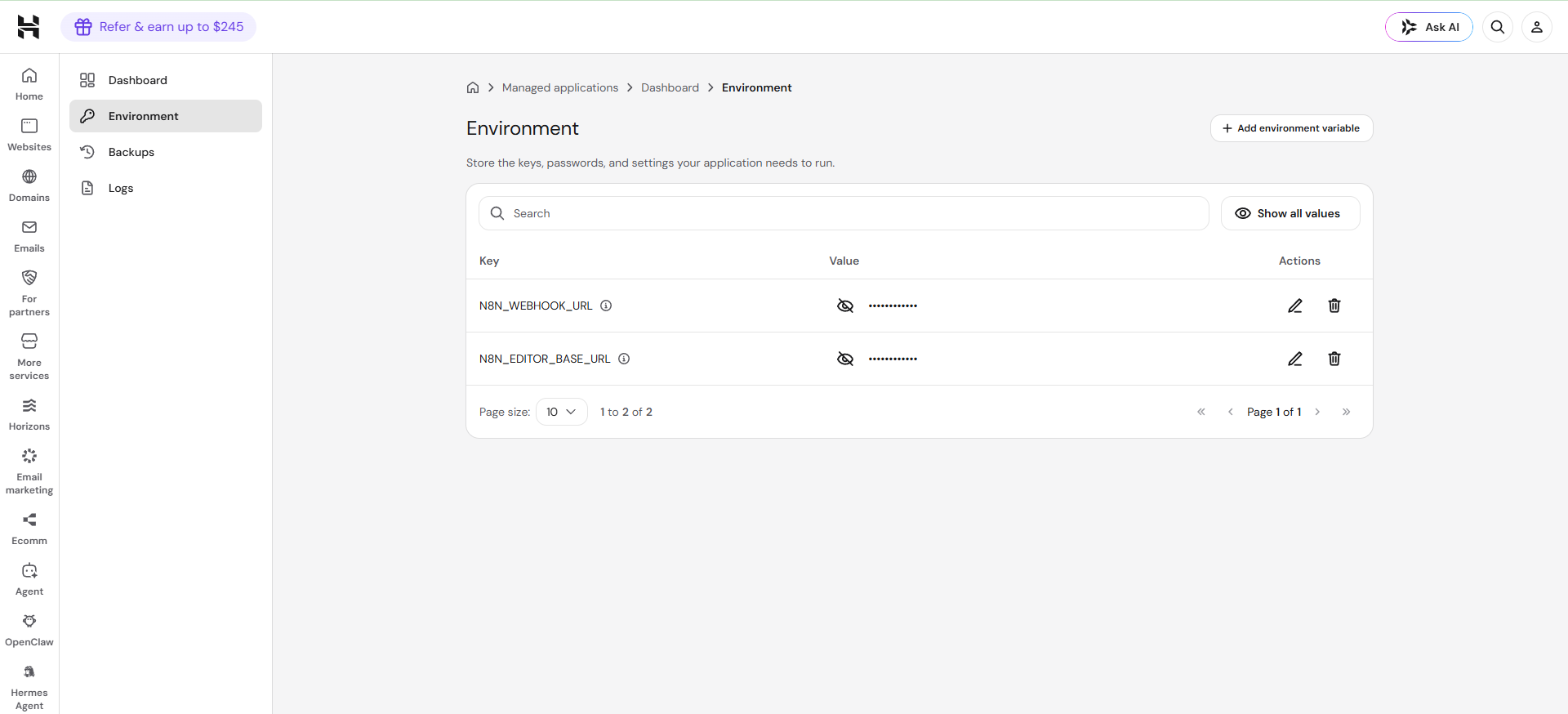Click the top-right search magnifier icon

click(x=1498, y=27)
